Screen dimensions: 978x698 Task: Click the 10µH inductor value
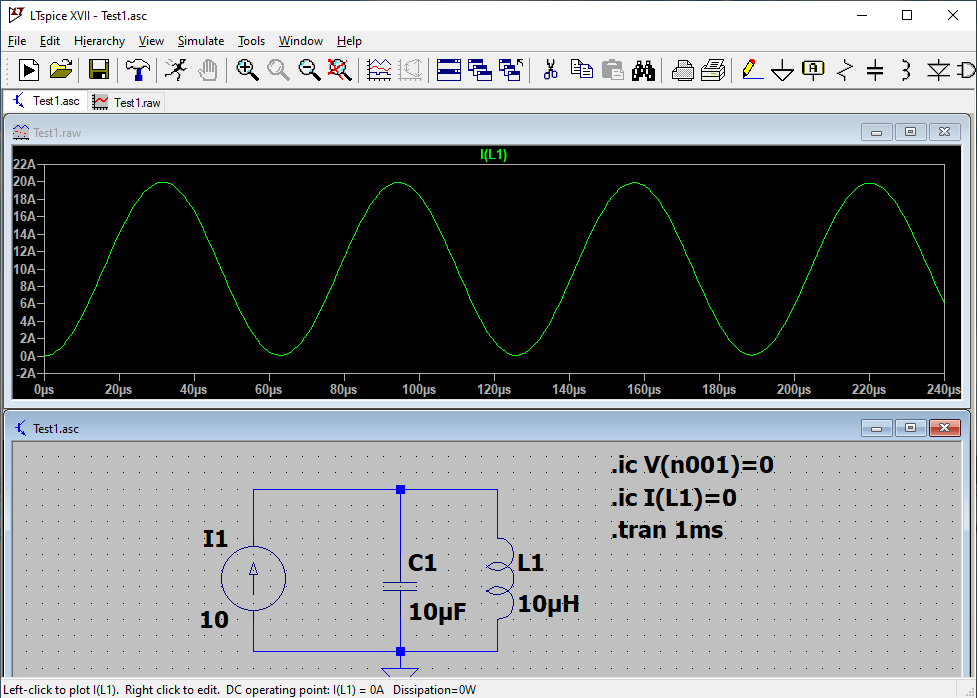tap(549, 604)
